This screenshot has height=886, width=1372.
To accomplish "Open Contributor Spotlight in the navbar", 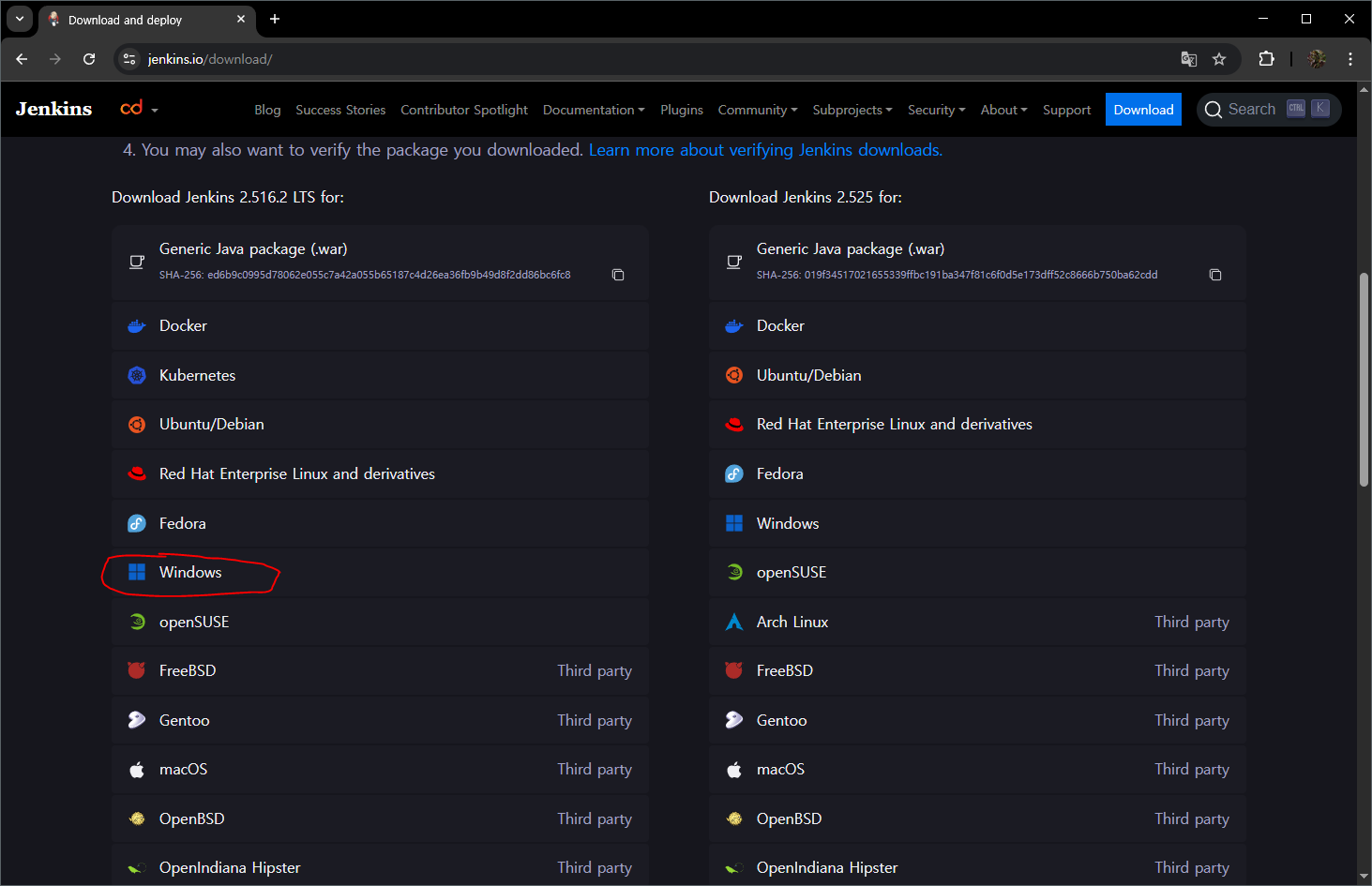I will (464, 110).
